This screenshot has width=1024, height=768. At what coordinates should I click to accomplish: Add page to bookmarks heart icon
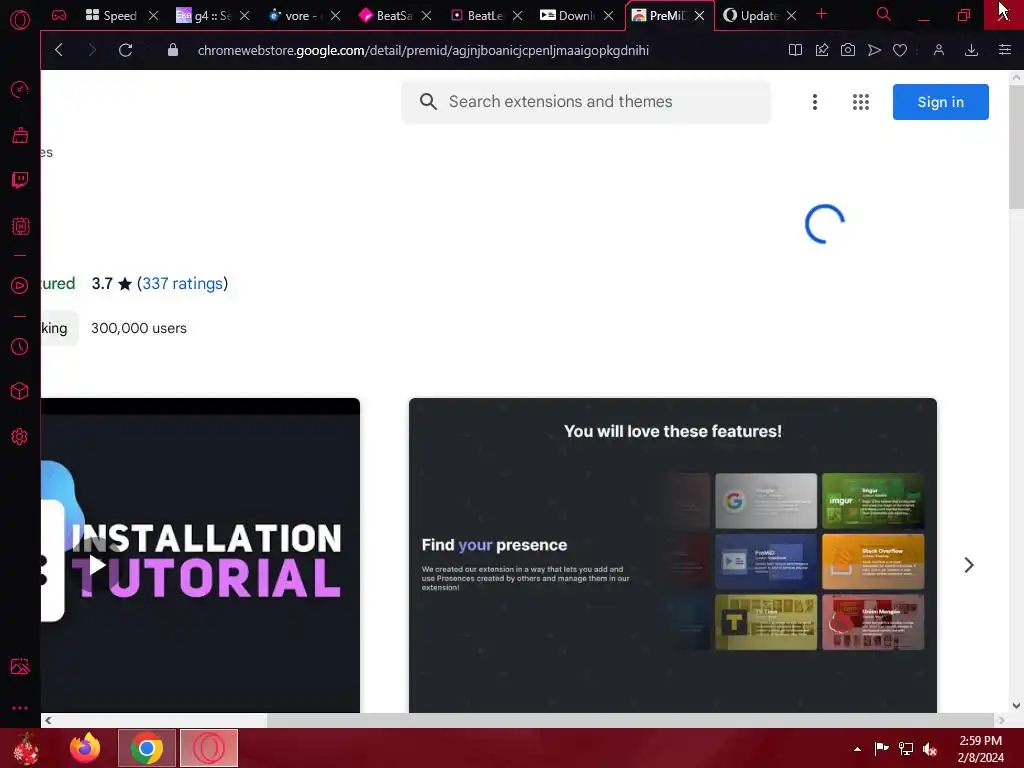pos(900,50)
